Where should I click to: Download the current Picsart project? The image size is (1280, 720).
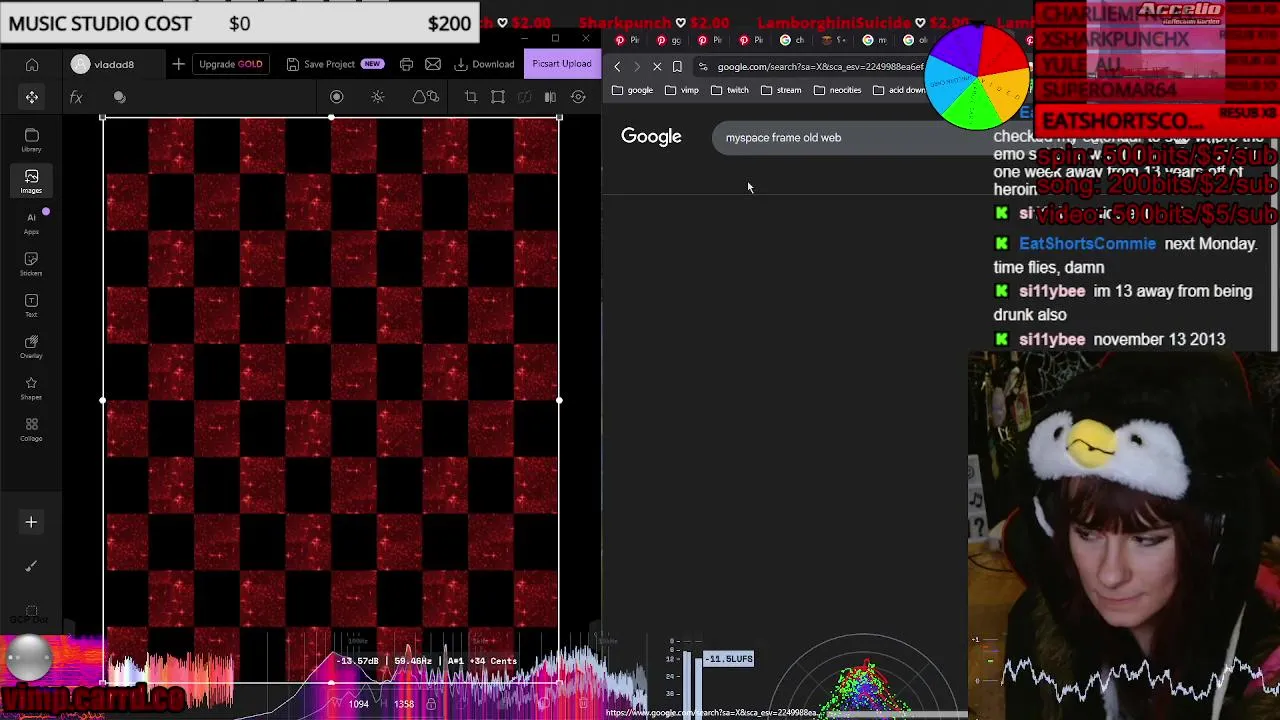tap(485, 64)
